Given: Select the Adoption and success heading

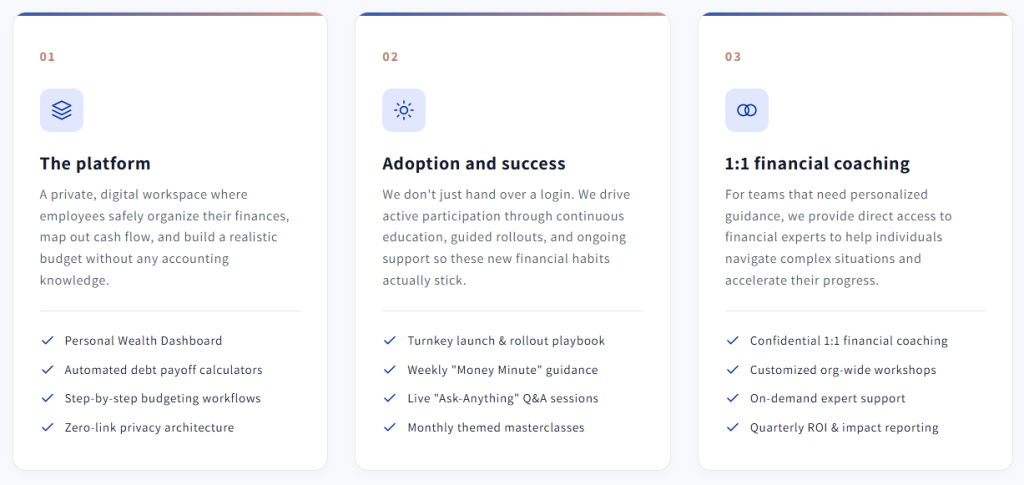Looking at the screenshot, I should (x=474, y=163).
